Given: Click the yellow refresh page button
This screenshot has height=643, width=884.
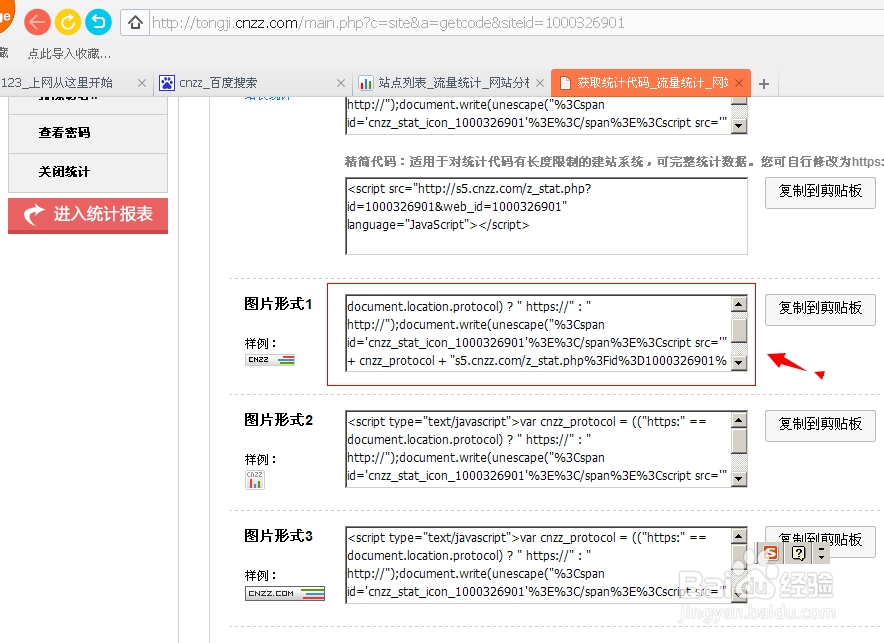Looking at the screenshot, I should coord(68,23).
